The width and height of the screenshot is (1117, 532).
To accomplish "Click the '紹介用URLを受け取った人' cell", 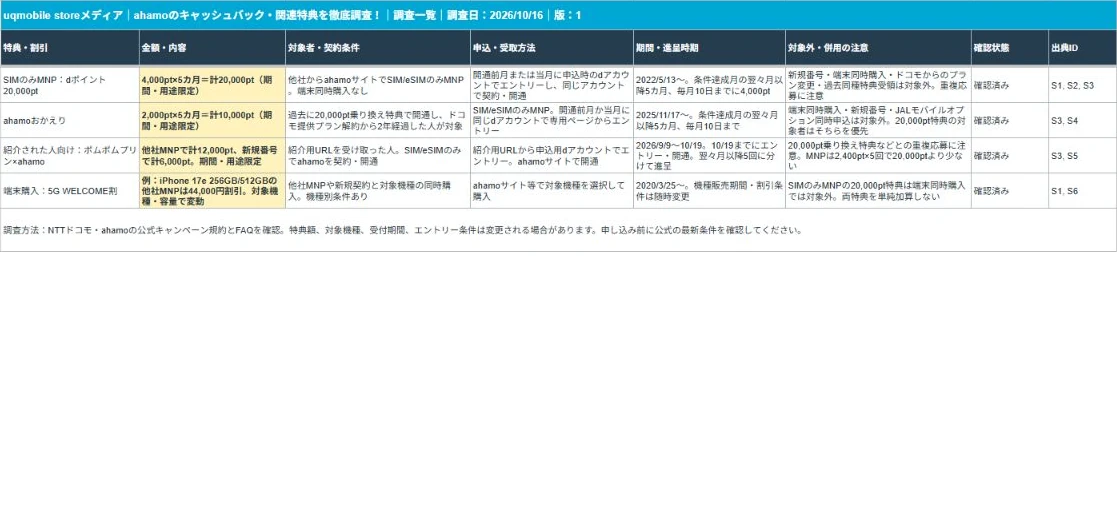I will pos(378,155).
